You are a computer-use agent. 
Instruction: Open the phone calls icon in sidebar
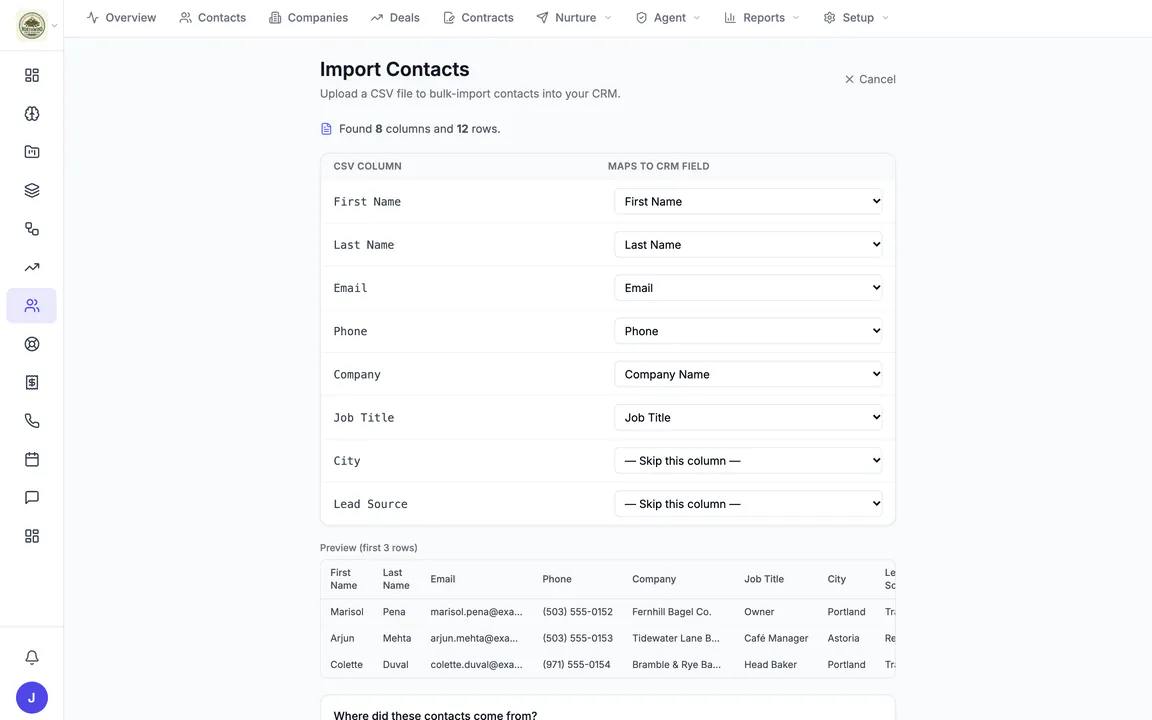[x=32, y=421]
